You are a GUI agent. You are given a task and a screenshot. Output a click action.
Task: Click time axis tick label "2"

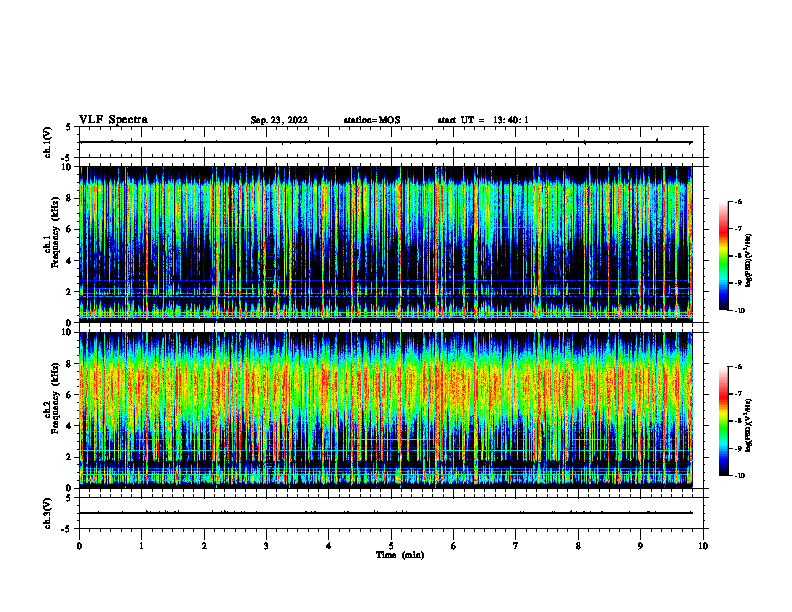[x=204, y=546]
